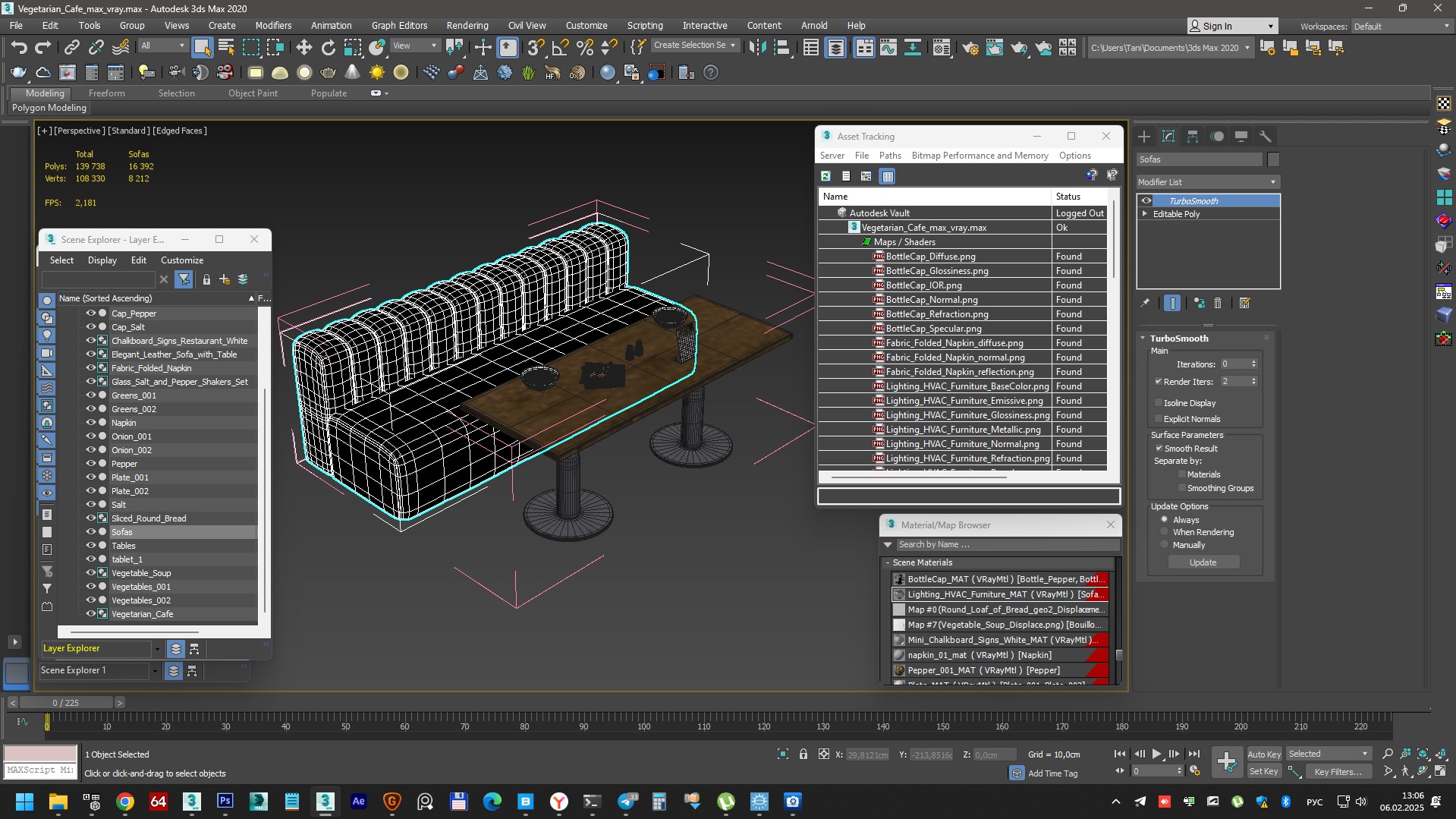Toggle the Angle Snap icon

point(560,48)
